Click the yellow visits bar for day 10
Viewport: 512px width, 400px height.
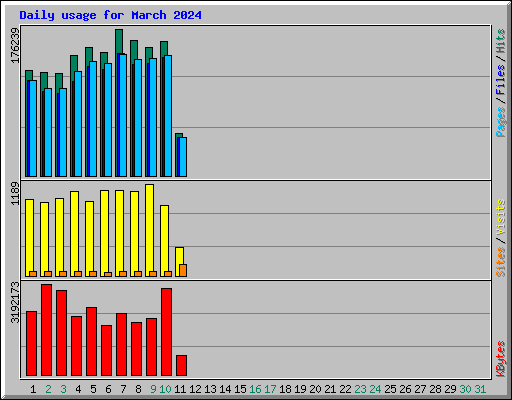tap(164, 241)
